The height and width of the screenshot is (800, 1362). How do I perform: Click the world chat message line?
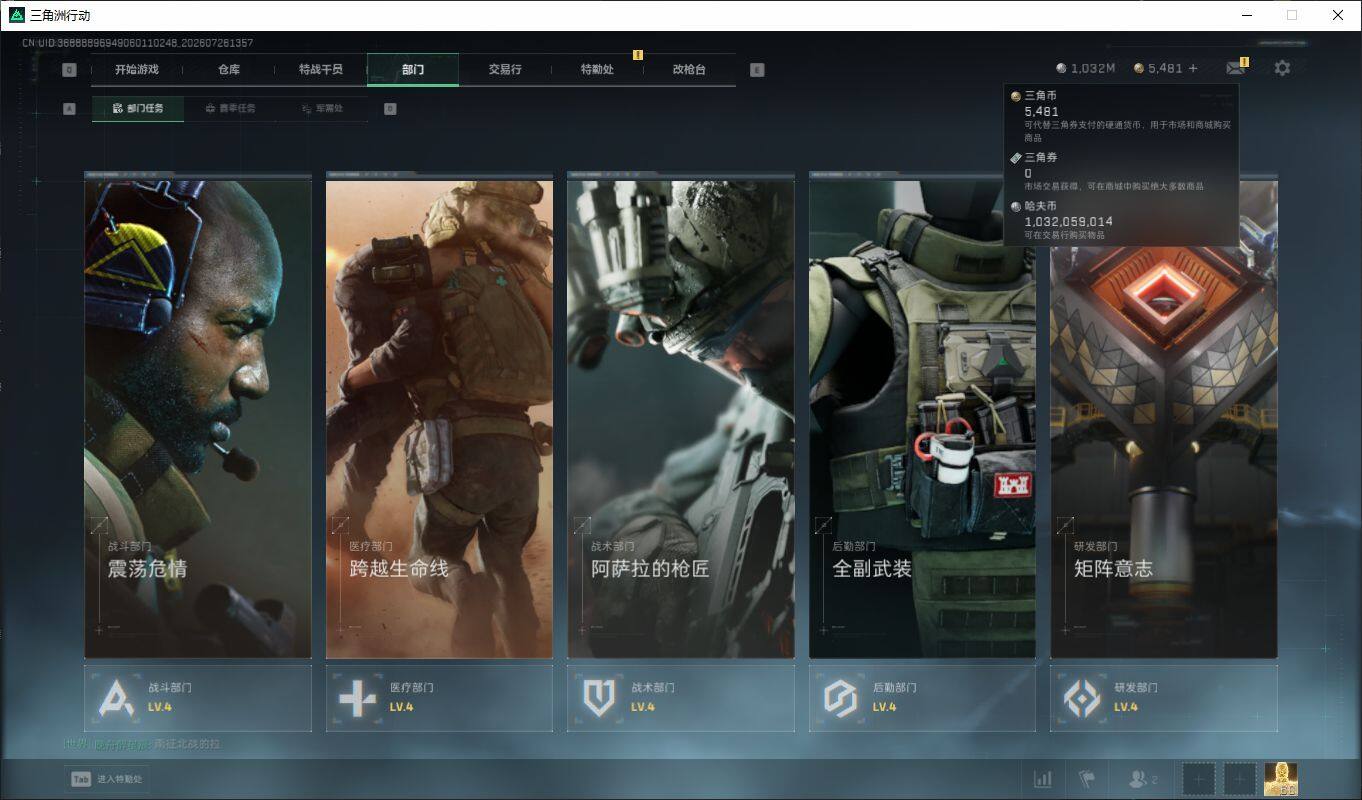click(142, 744)
